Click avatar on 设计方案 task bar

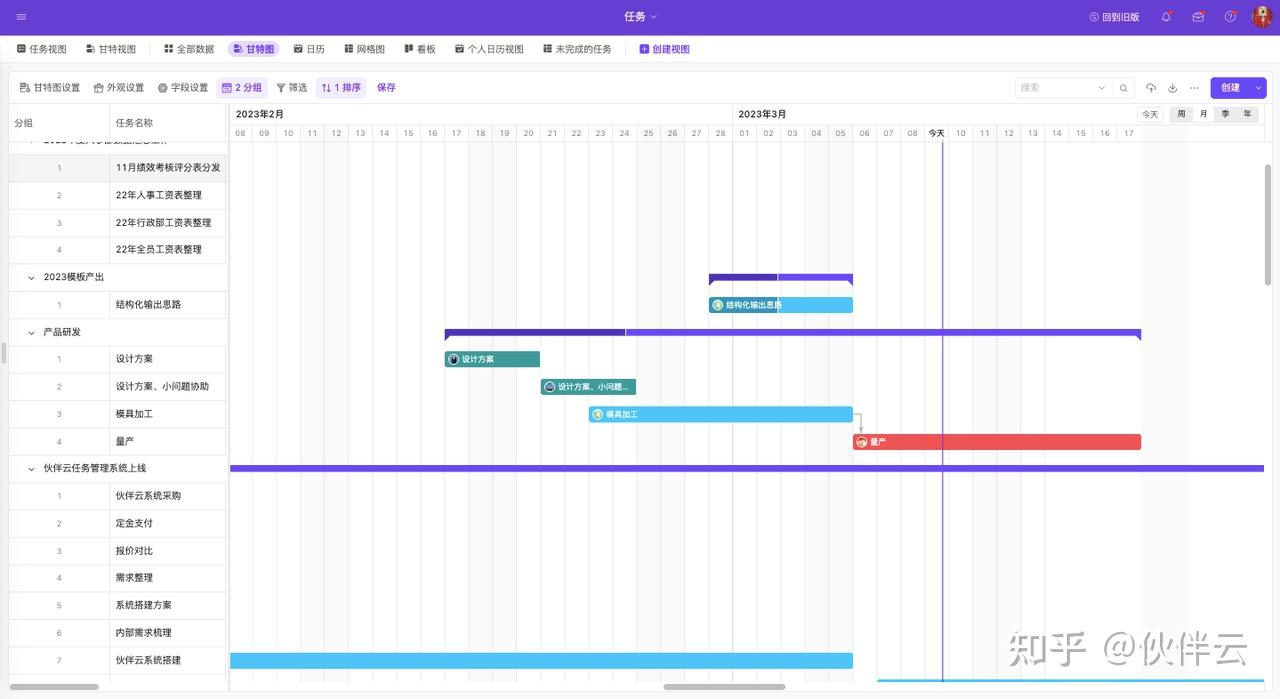(x=454, y=359)
